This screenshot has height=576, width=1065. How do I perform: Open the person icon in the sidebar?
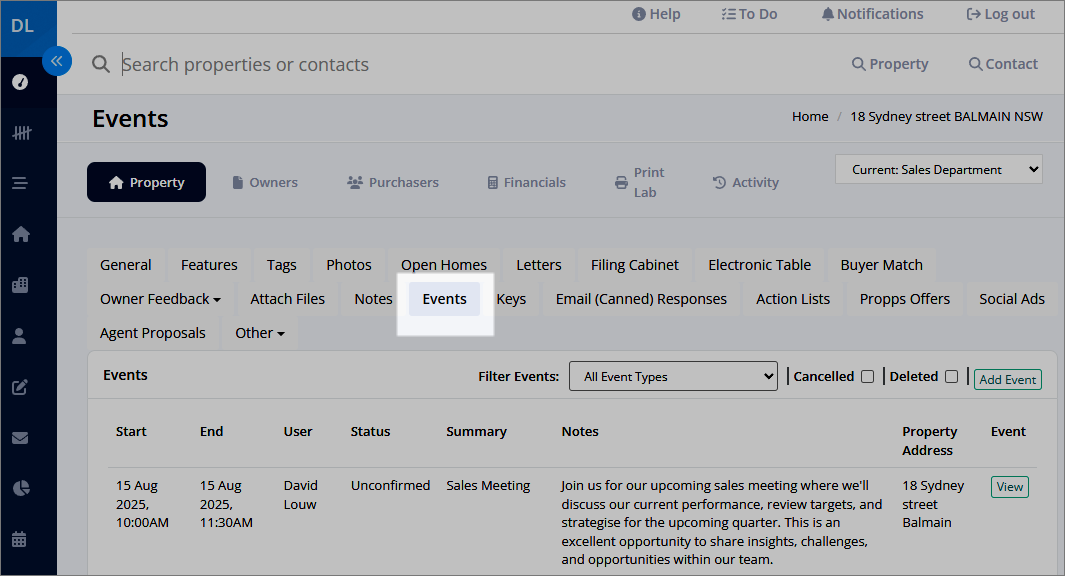[20, 336]
